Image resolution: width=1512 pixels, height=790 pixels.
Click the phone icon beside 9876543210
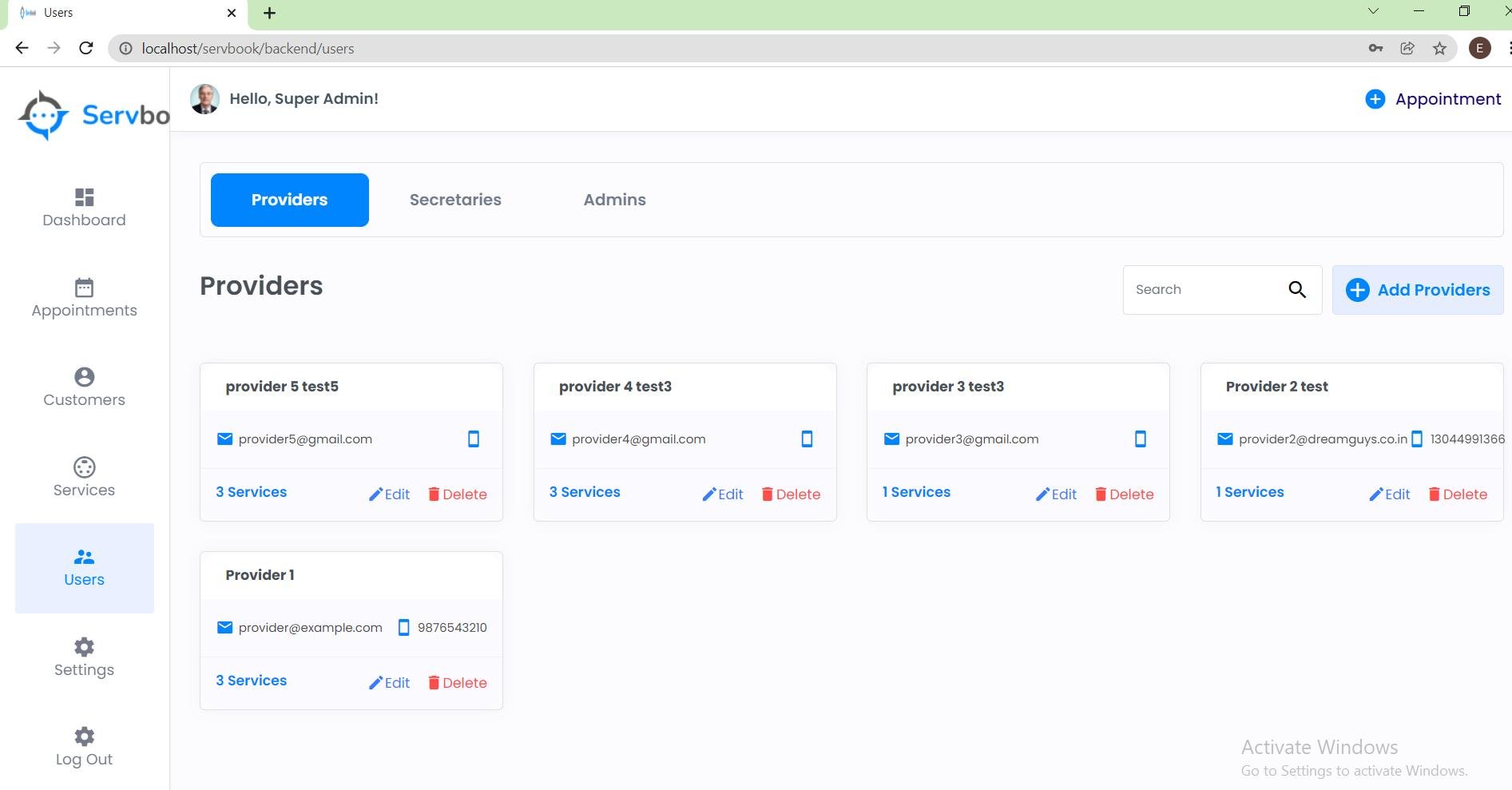point(403,627)
